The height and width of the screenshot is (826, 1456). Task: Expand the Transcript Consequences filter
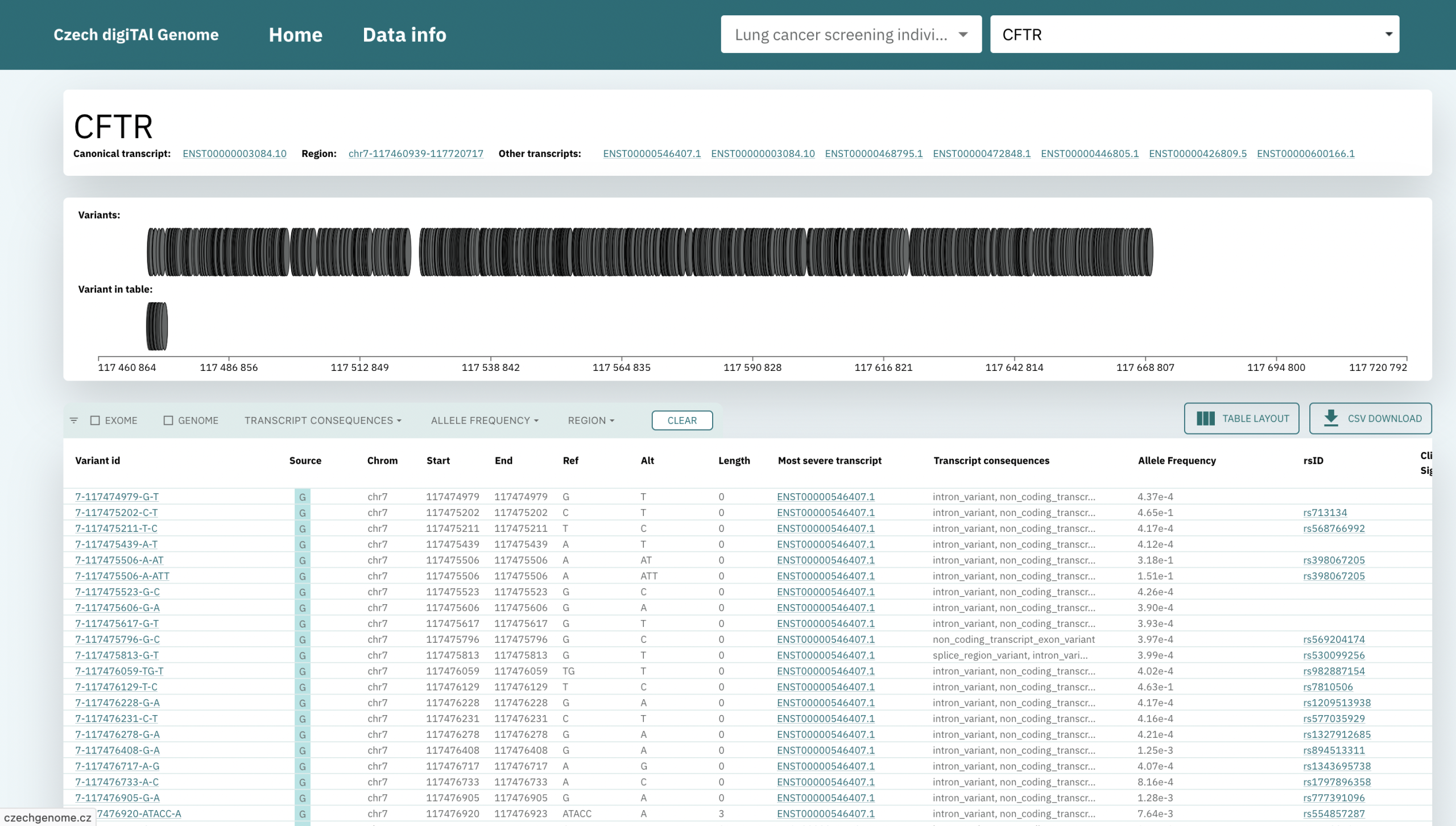click(322, 420)
